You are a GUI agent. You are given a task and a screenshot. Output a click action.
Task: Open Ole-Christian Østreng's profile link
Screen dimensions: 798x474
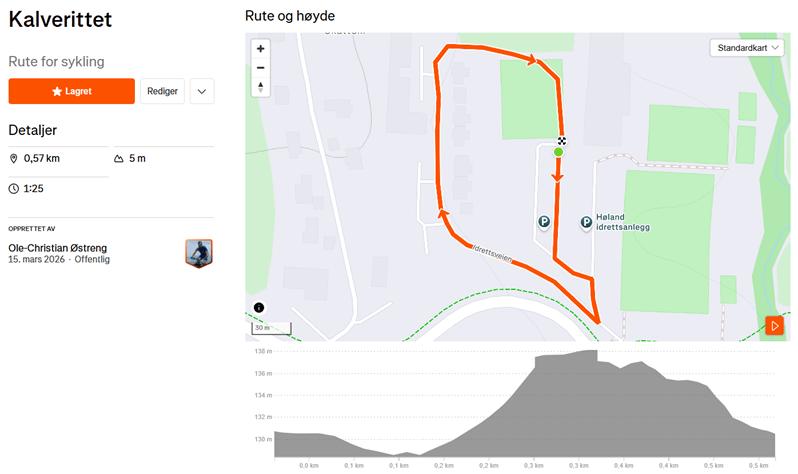point(57,248)
